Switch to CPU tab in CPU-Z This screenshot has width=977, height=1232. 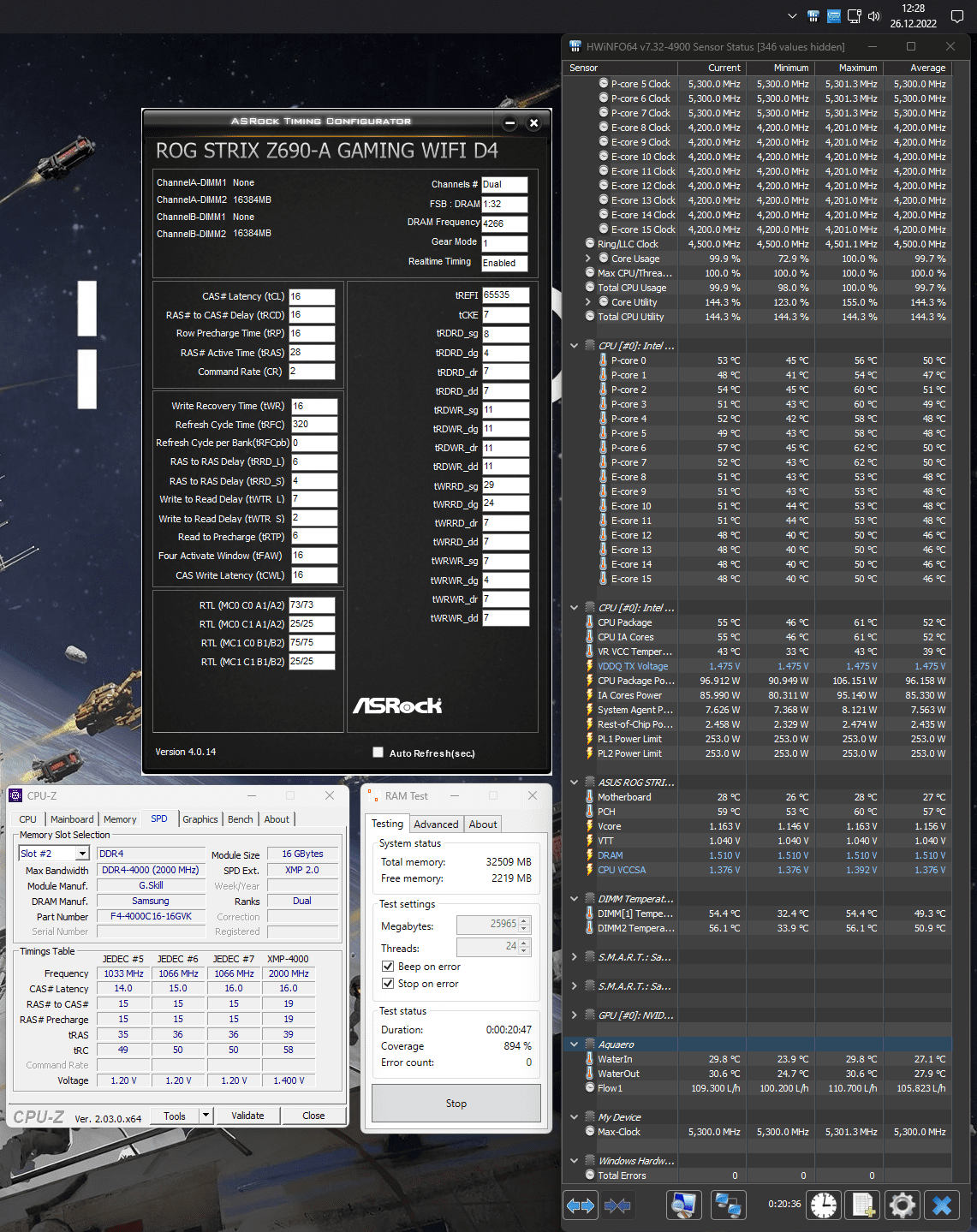pos(28,819)
